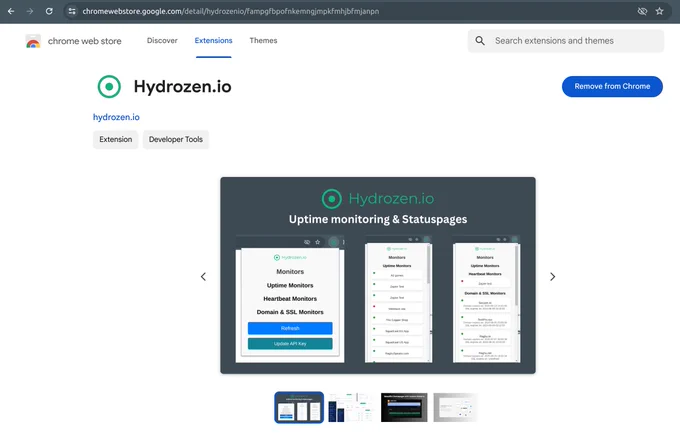Click the Hydrozen.io page heading
This screenshot has height=439, width=680.
pyautogui.click(x=182, y=86)
